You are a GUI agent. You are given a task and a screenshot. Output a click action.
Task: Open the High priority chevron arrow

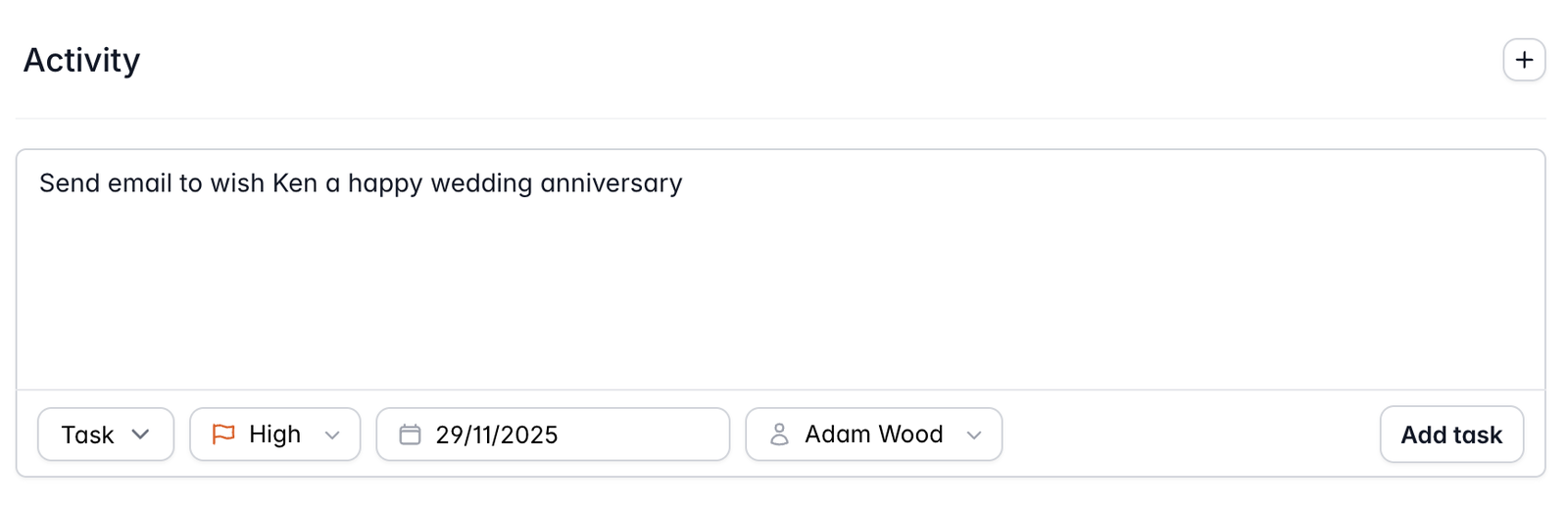[x=332, y=435]
